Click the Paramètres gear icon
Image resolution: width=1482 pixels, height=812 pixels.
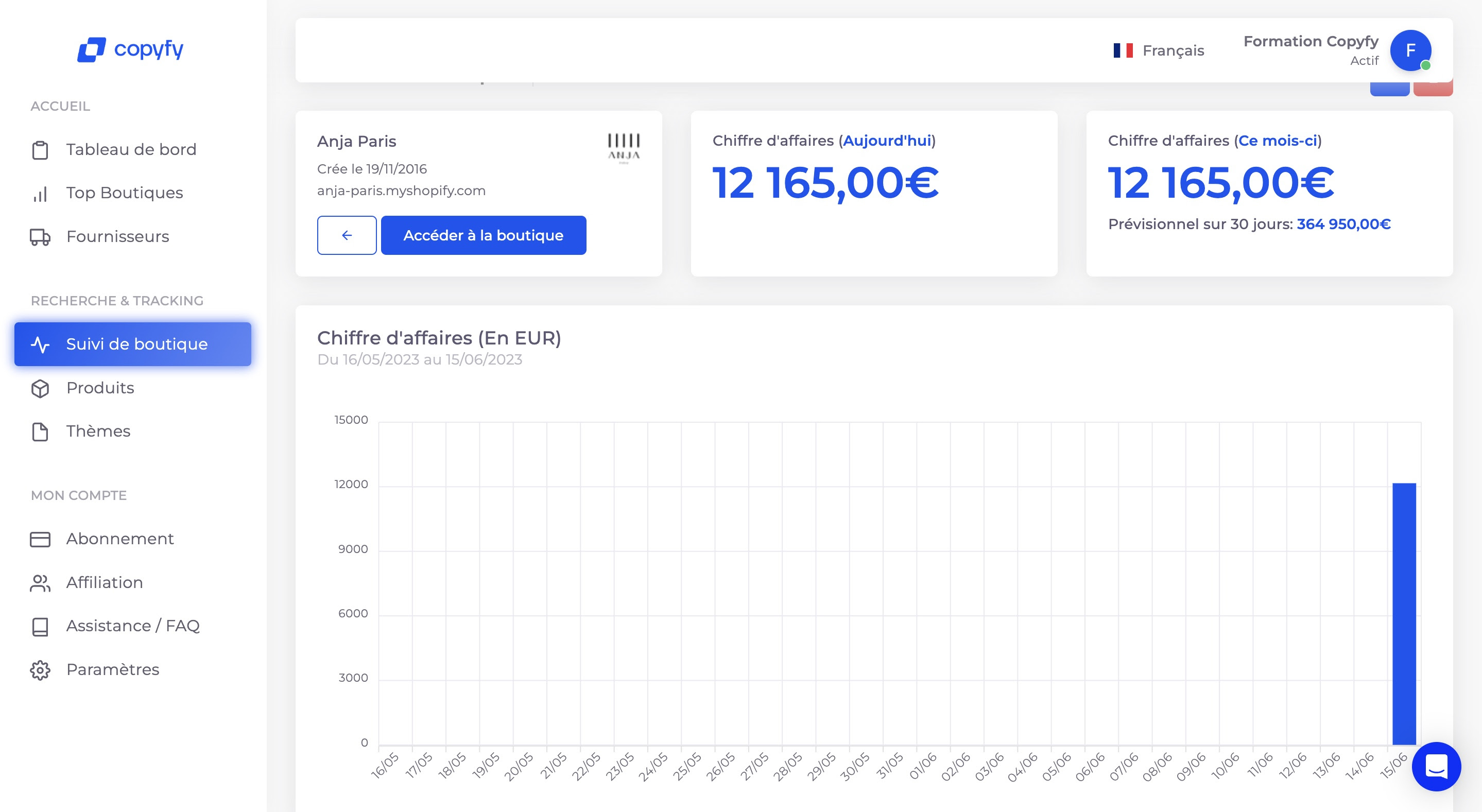click(x=40, y=669)
